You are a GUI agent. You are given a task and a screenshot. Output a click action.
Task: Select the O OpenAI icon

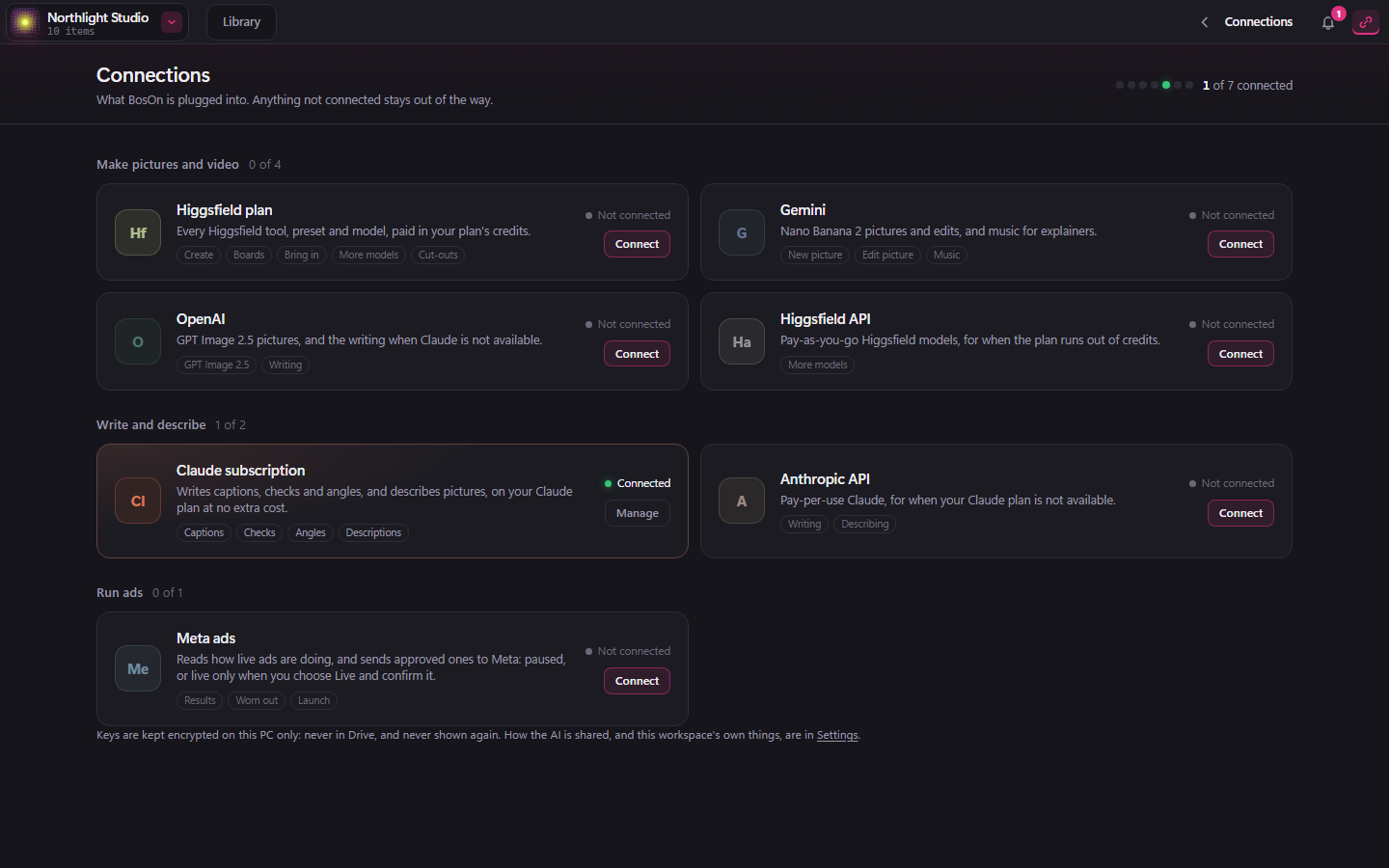pos(138,341)
